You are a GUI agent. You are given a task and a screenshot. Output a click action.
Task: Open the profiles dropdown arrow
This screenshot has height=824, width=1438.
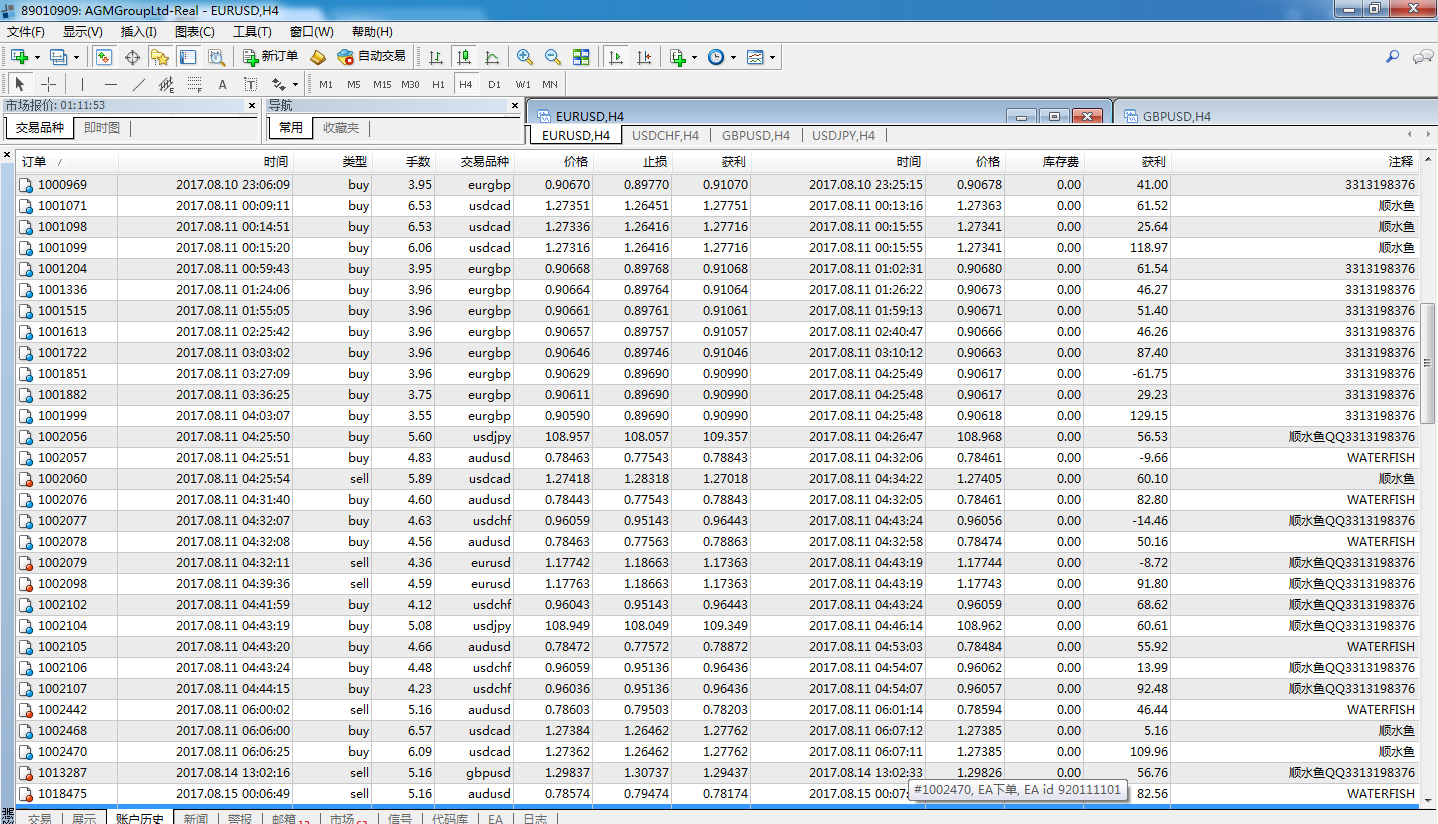pyautogui.click(x=76, y=57)
